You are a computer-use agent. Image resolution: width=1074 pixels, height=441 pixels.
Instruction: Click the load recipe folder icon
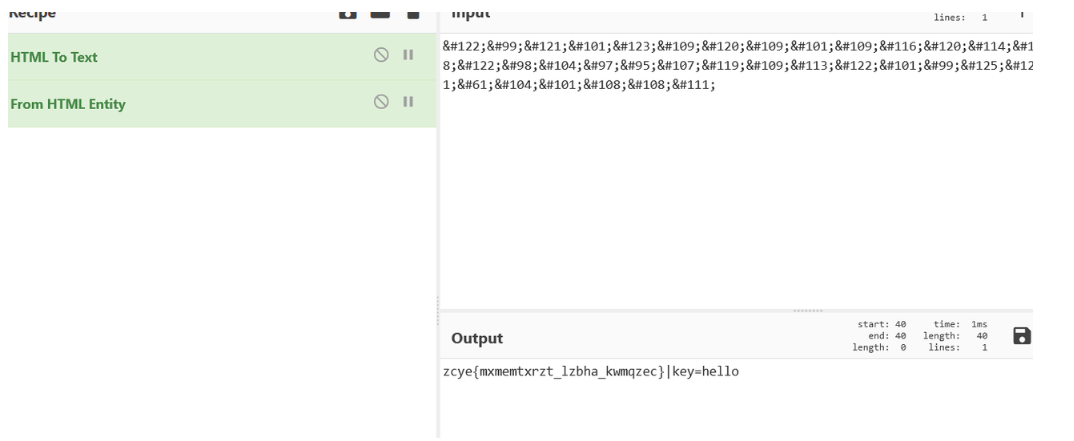380,14
